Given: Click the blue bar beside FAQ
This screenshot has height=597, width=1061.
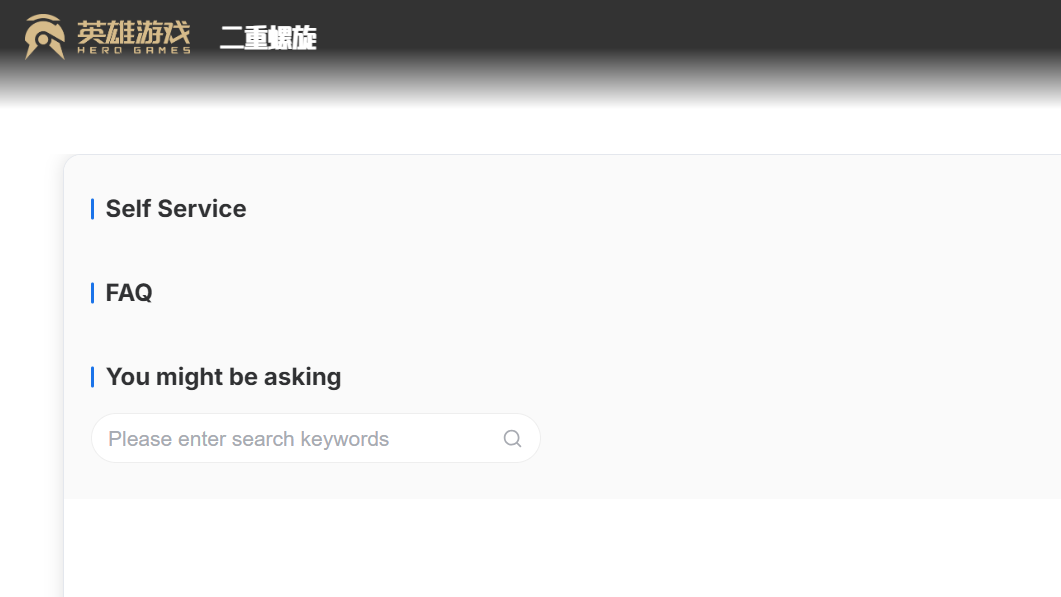Looking at the screenshot, I should pyautogui.click(x=92, y=293).
